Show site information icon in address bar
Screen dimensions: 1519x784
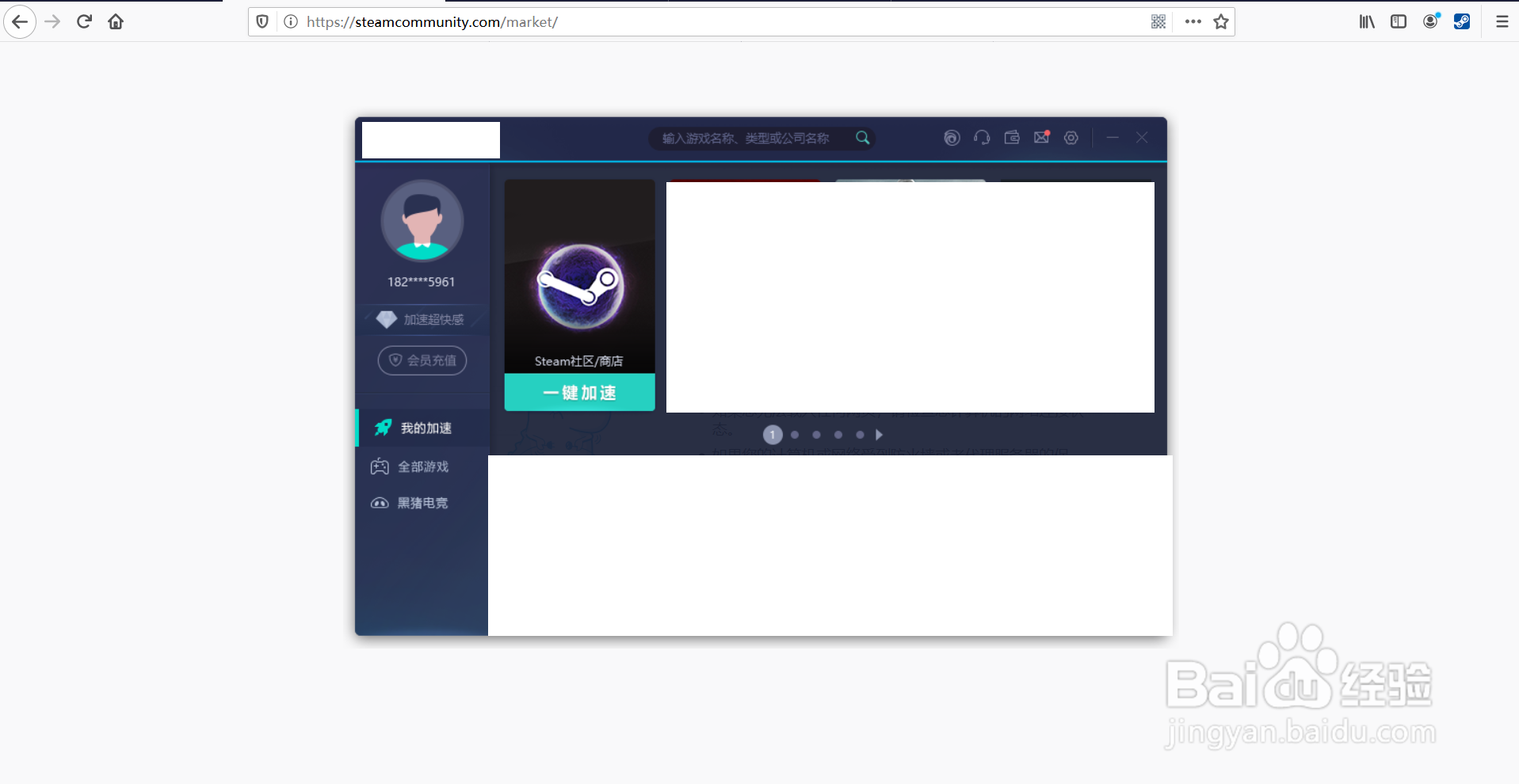click(x=291, y=21)
